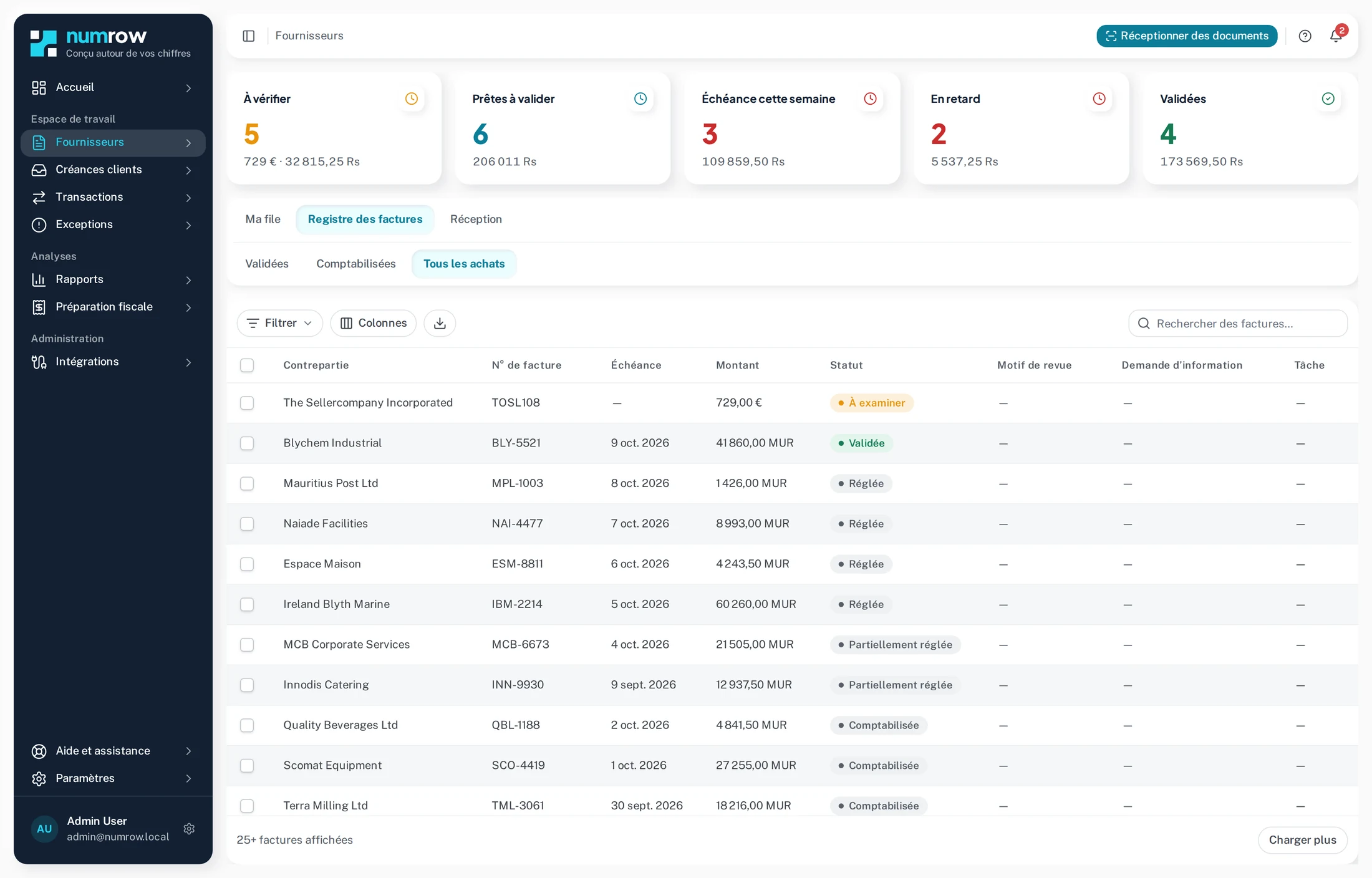Check the Blychem Industrial row

[247, 443]
